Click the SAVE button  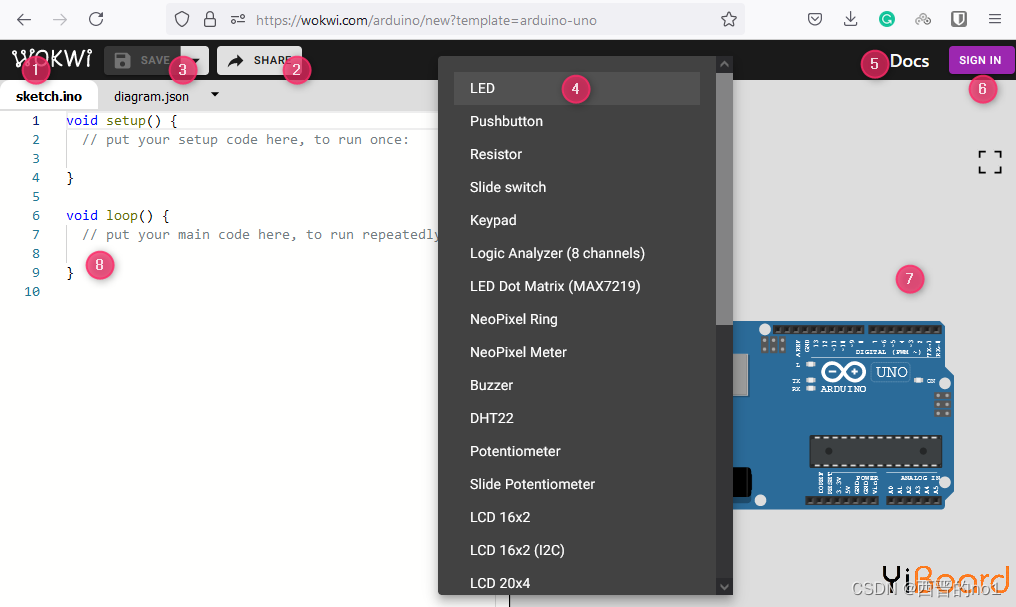point(143,60)
